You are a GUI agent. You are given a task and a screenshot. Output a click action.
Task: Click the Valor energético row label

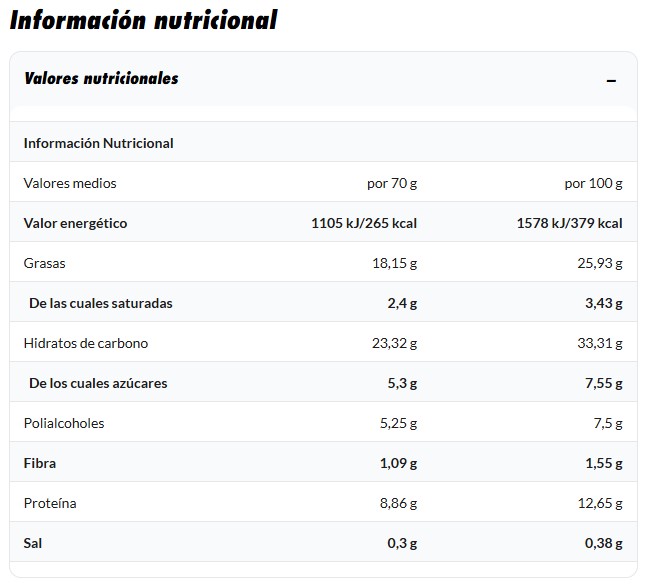[75, 223]
